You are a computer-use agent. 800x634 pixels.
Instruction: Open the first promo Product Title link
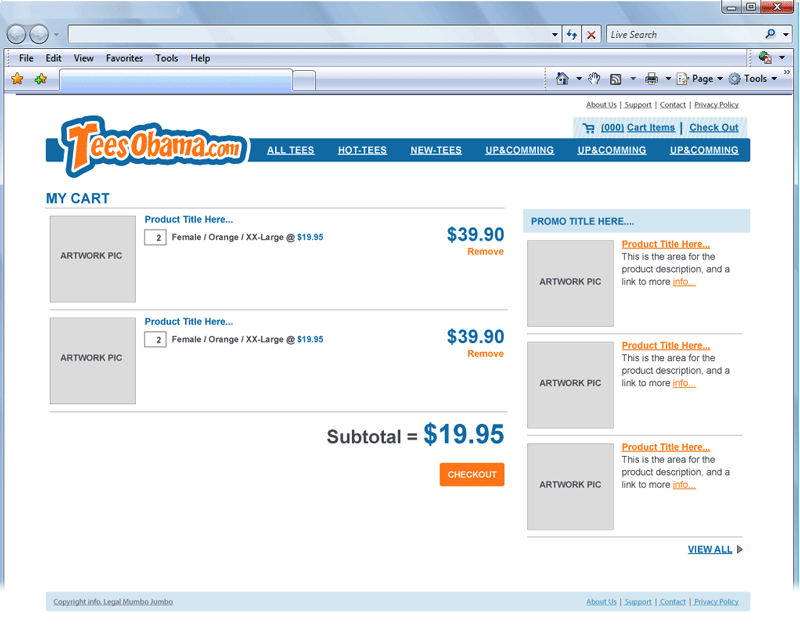(x=666, y=244)
